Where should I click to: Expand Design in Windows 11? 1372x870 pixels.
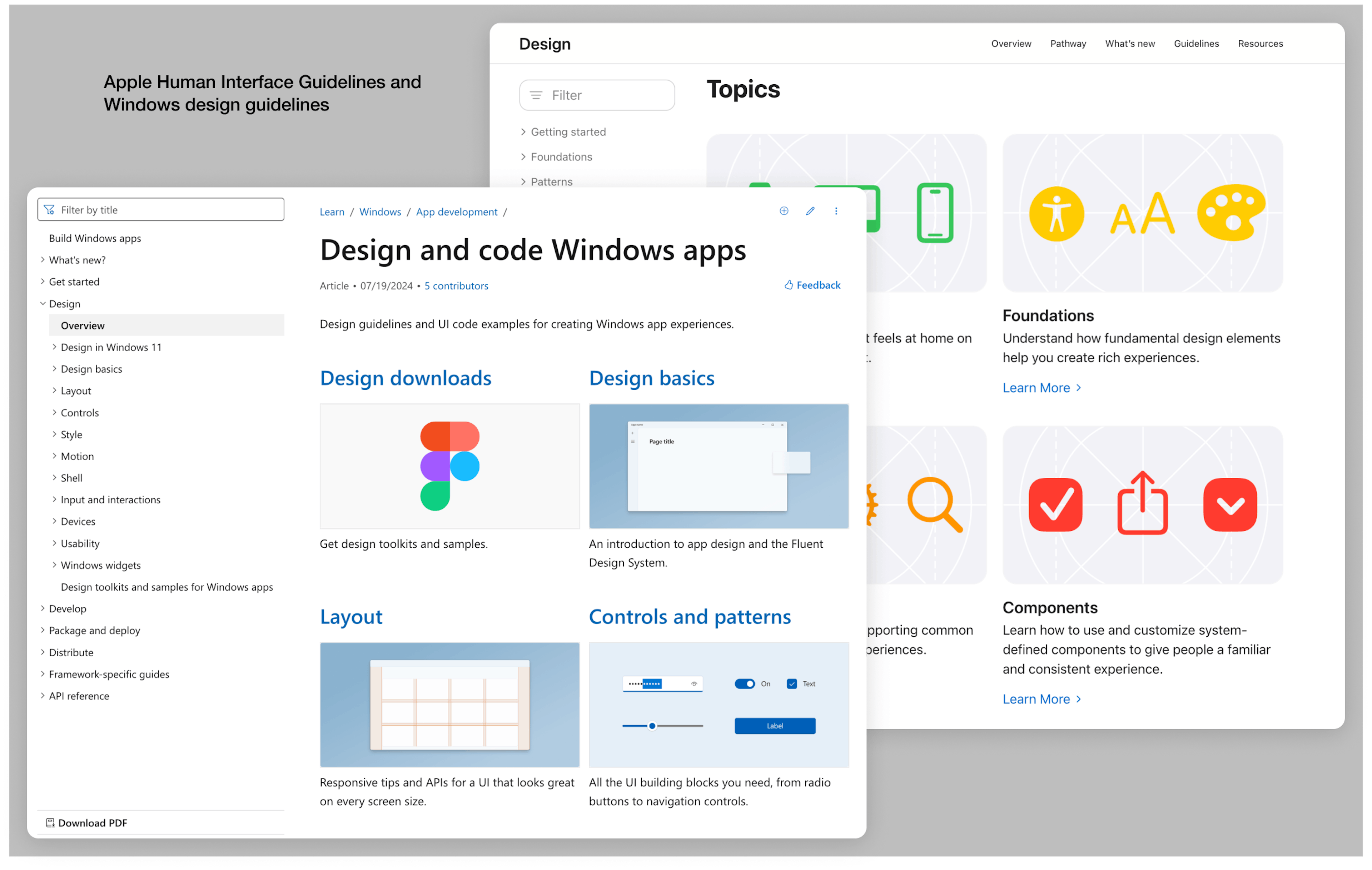pos(55,347)
